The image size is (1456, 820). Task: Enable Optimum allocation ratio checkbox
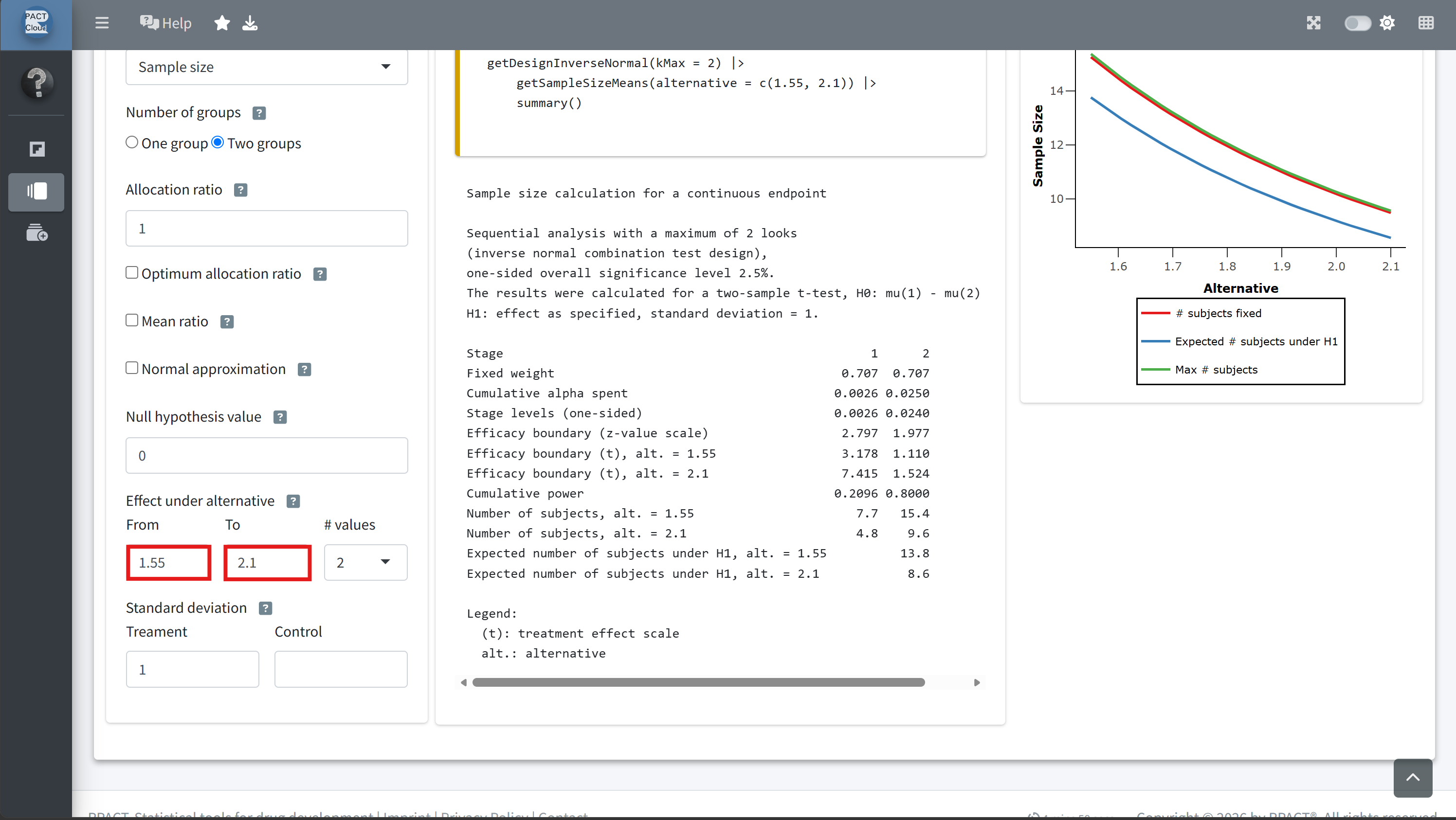pyautogui.click(x=132, y=273)
